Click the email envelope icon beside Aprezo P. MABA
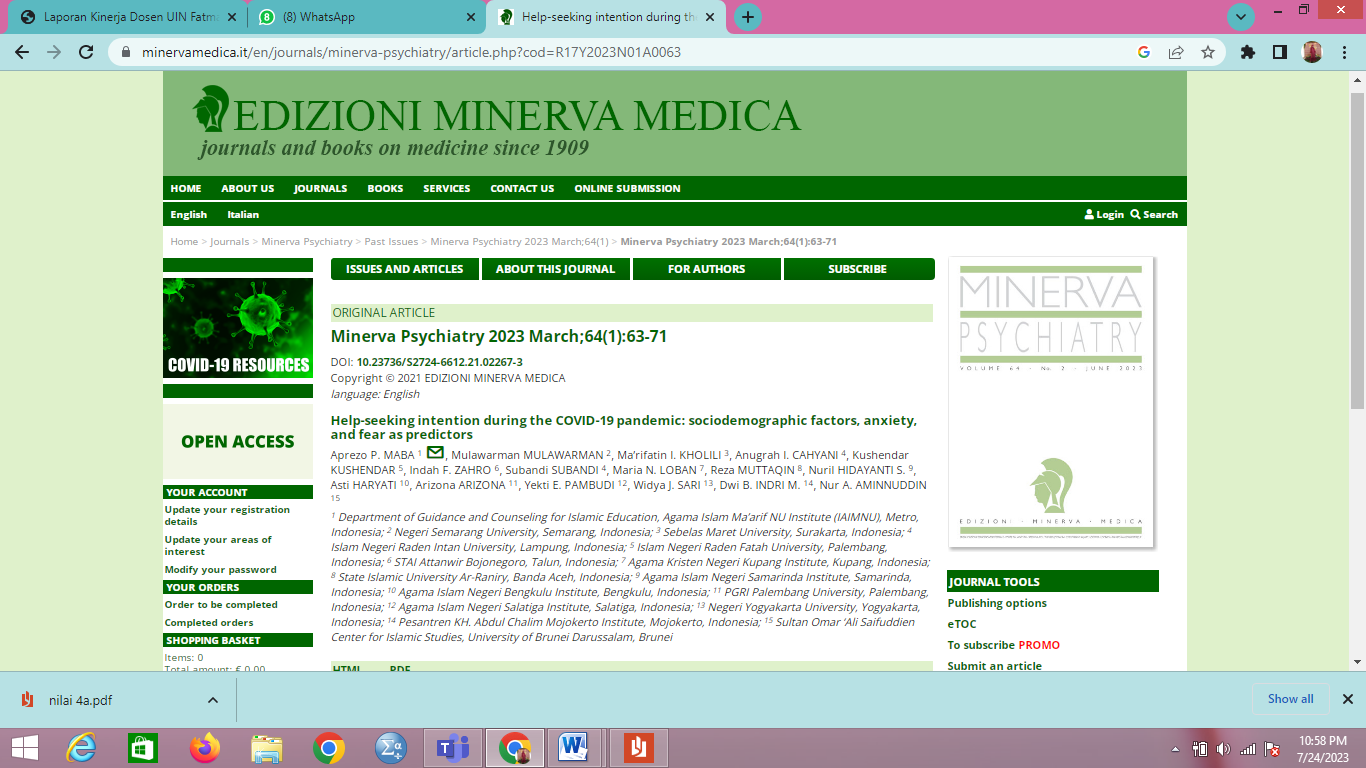Image resolution: width=1366 pixels, height=768 pixels. tap(435, 454)
